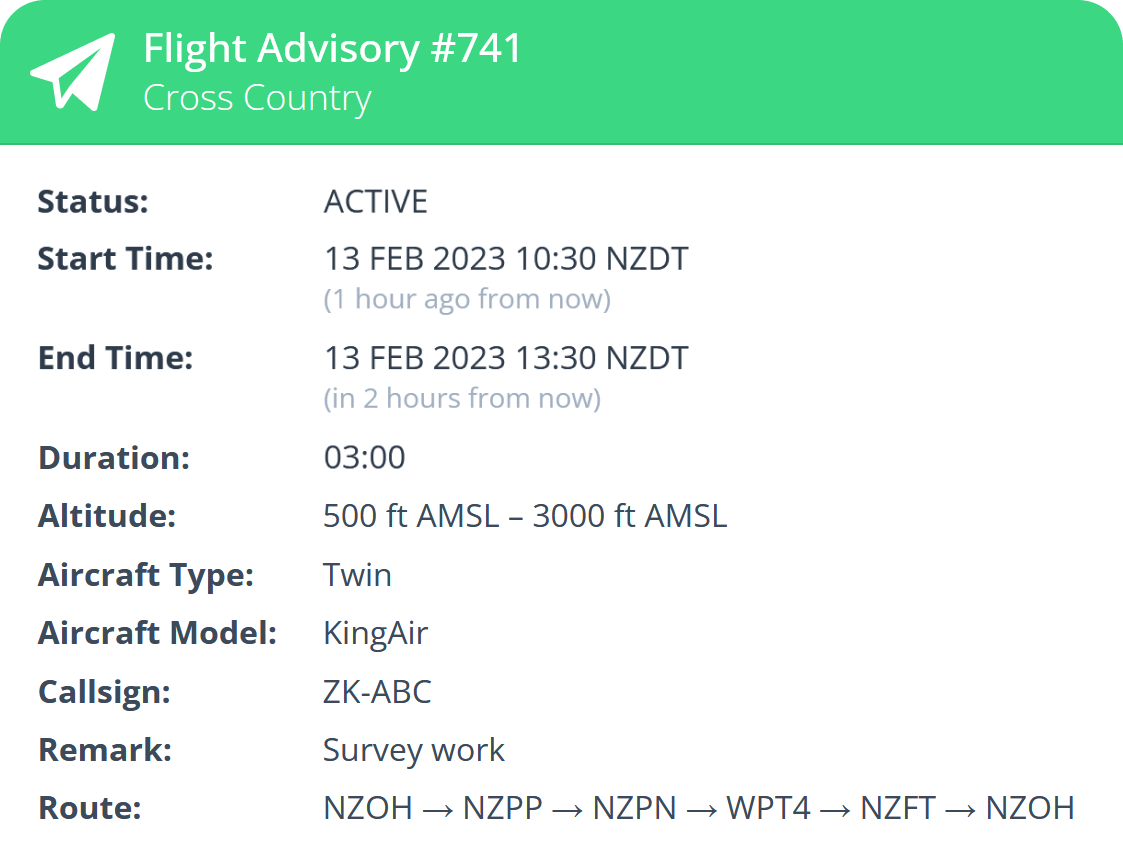Viewport: 1123px width, 867px height.
Task: Click the aircraft model KingAir
Action: [375, 634]
